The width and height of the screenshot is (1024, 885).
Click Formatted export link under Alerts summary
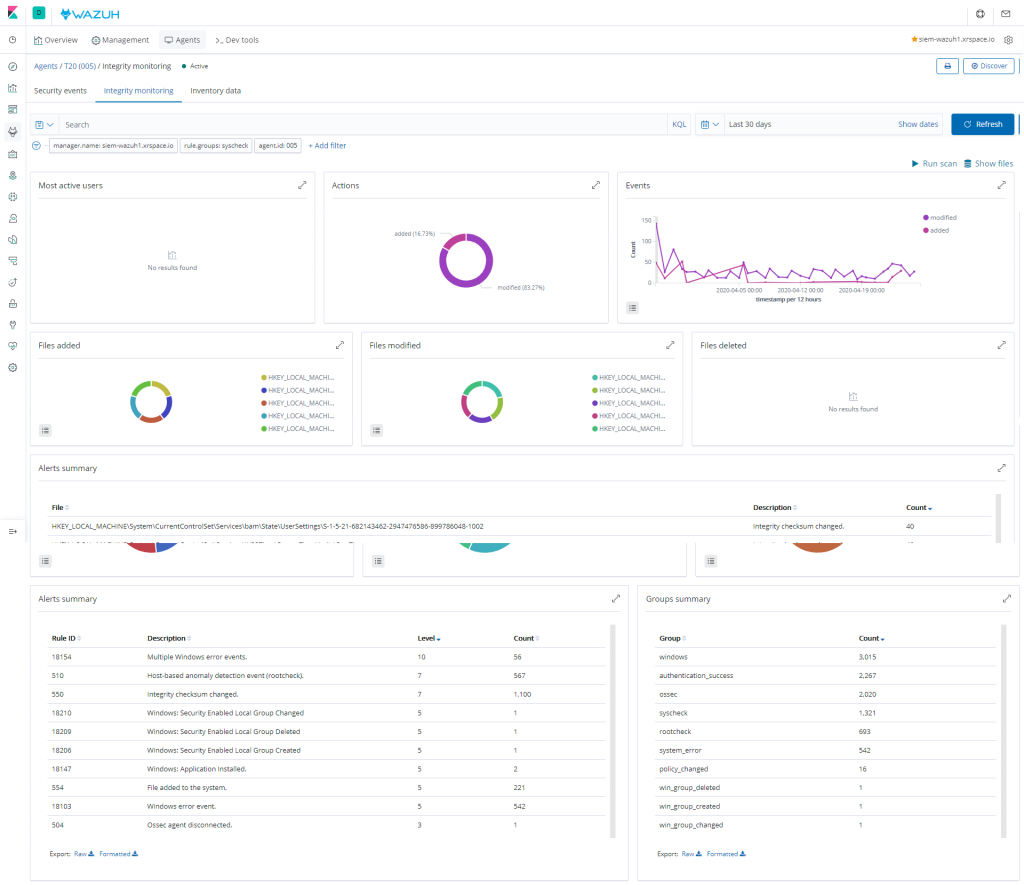[118, 854]
